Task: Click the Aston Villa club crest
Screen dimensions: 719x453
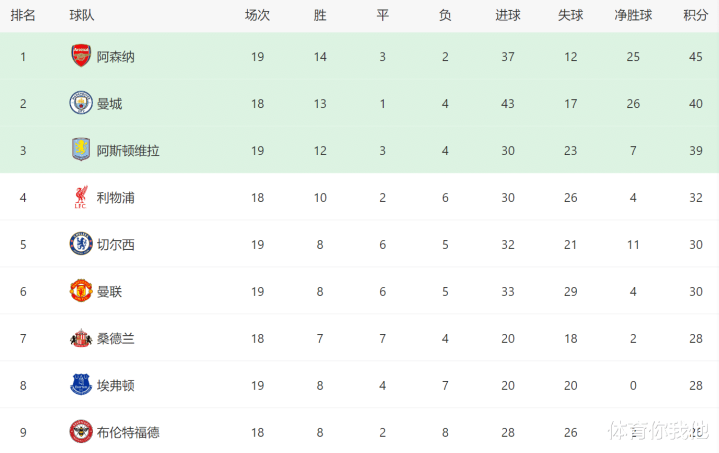Action: [81, 150]
